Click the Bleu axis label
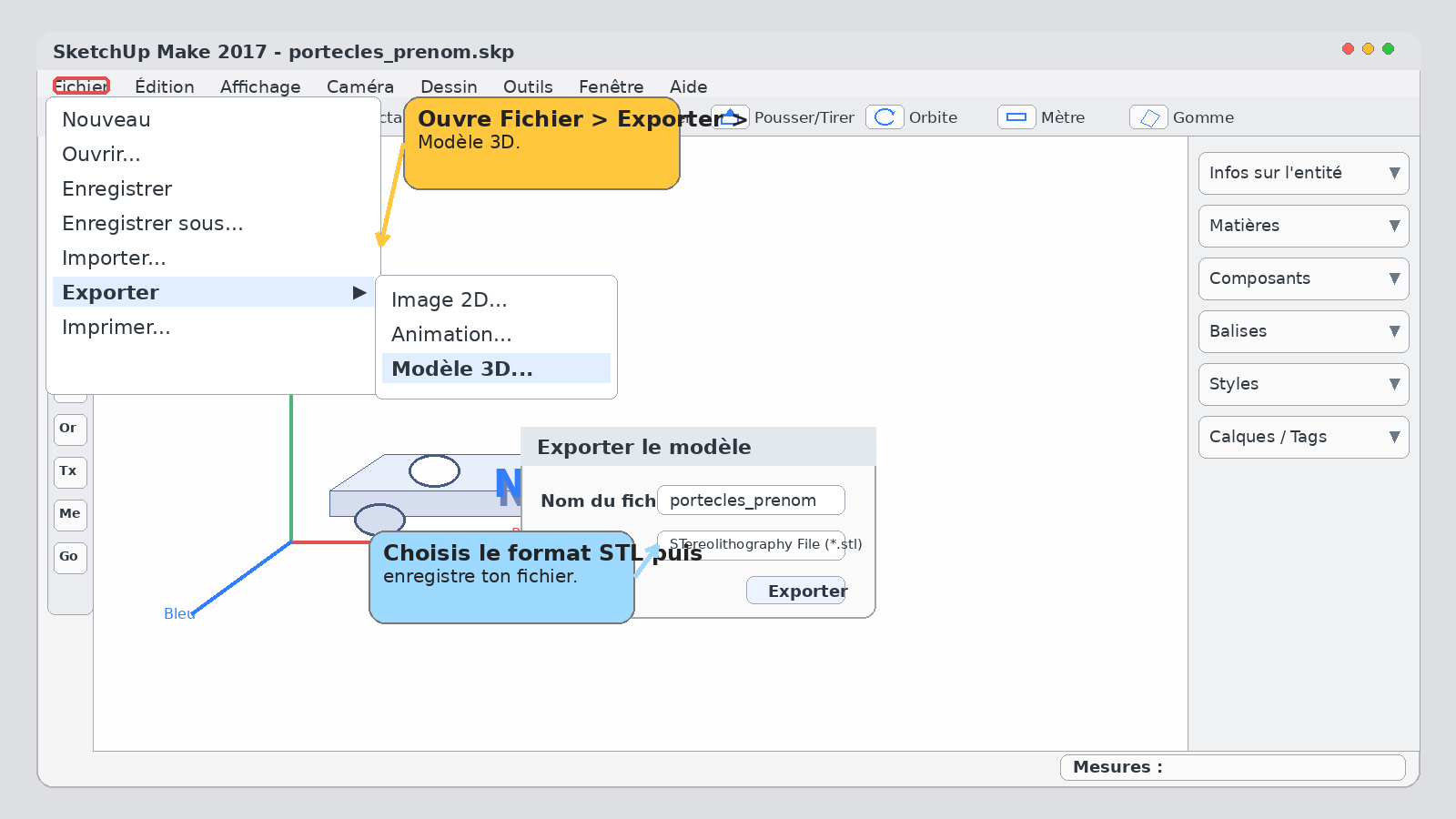This screenshot has height=819, width=1456. coord(179,613)
